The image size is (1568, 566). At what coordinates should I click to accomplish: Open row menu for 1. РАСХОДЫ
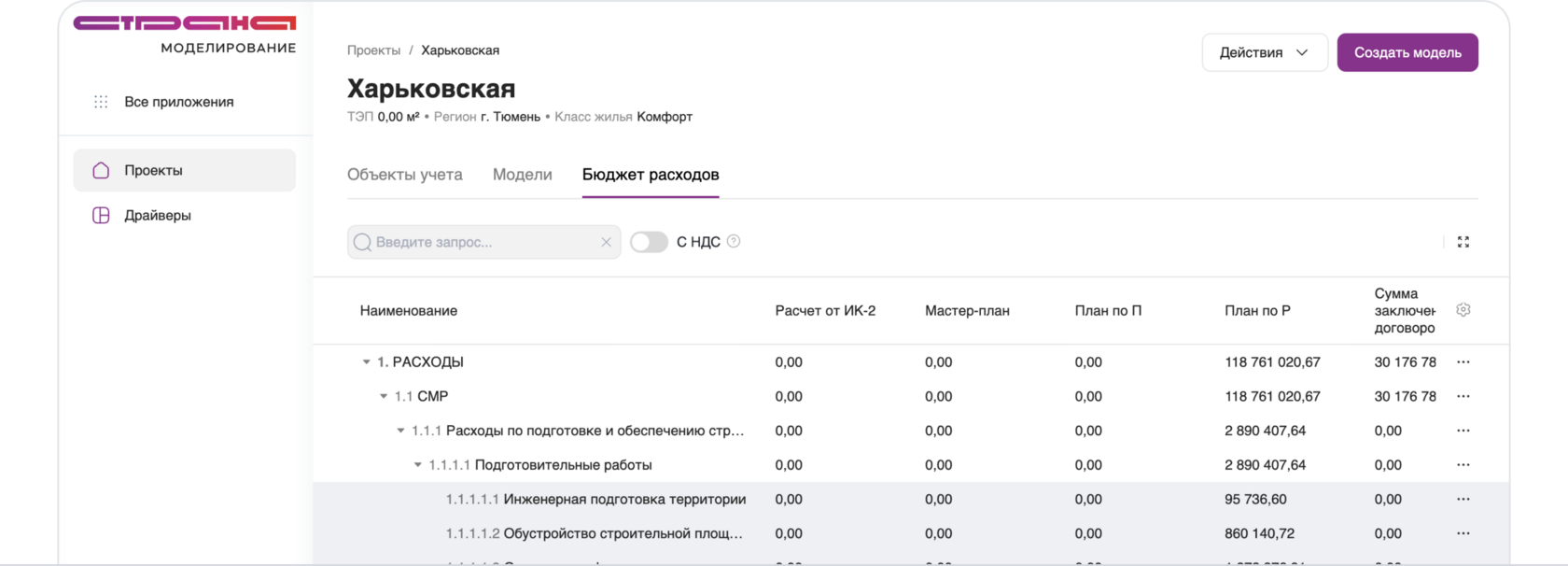point(1463,362)
